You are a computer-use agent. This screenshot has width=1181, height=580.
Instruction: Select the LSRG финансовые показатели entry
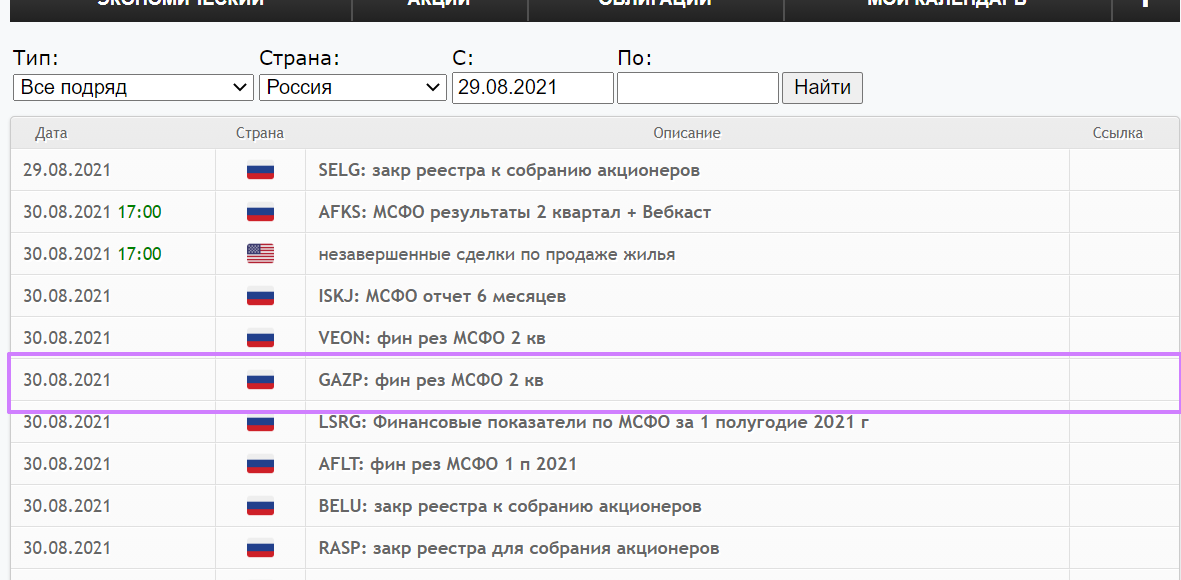pyautogui.click(x=594, y=423)
